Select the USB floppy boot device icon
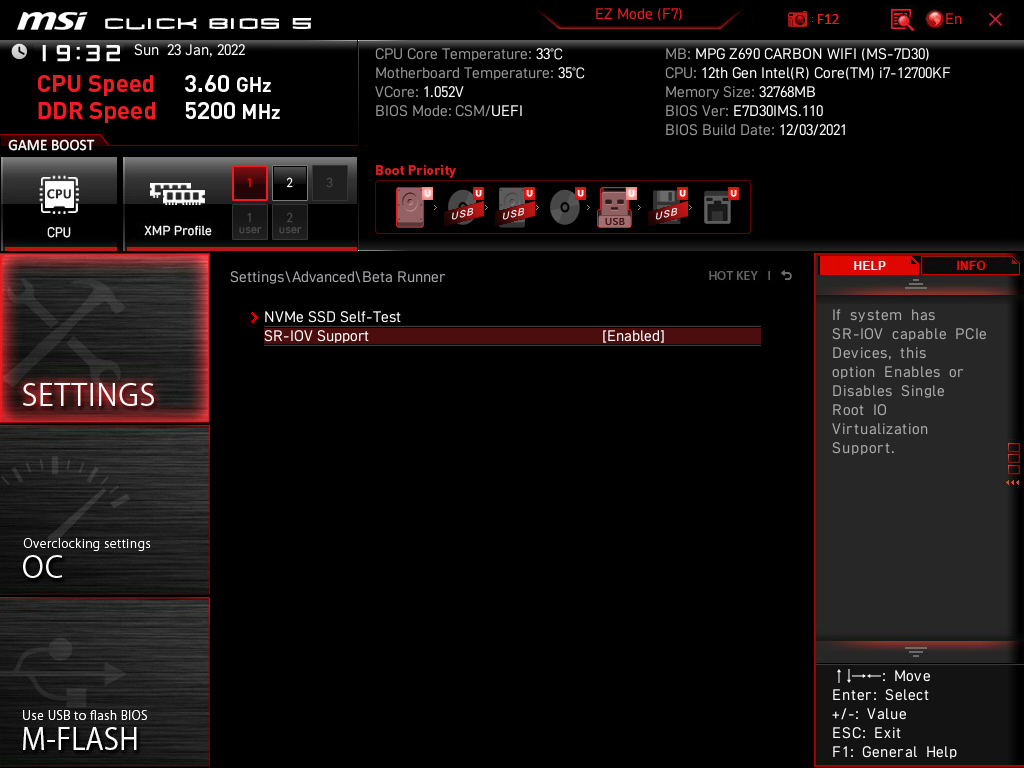Image resolution: width=1024 pixels, height=768 pixels. pyautogui.click(x=667, y=207)
